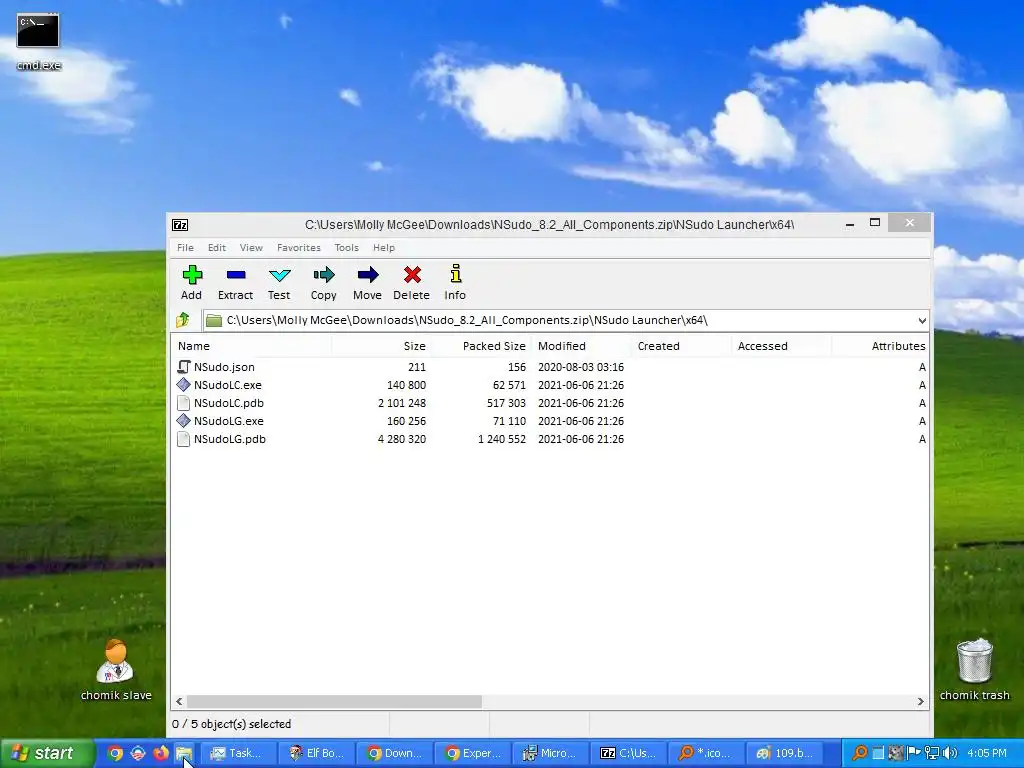Screen dimensions: 1024x768
Task: Sort by the Size column header
Action: click(x=381, y=346)
